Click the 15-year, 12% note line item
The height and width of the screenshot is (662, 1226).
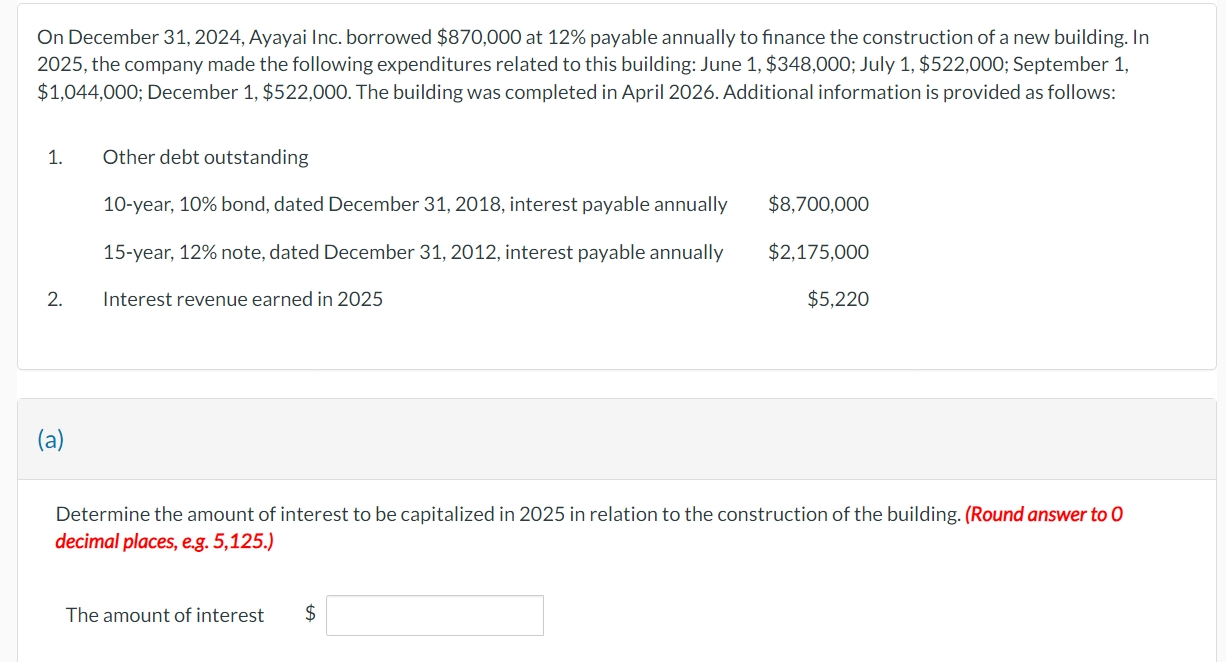(x=413, y=252)
